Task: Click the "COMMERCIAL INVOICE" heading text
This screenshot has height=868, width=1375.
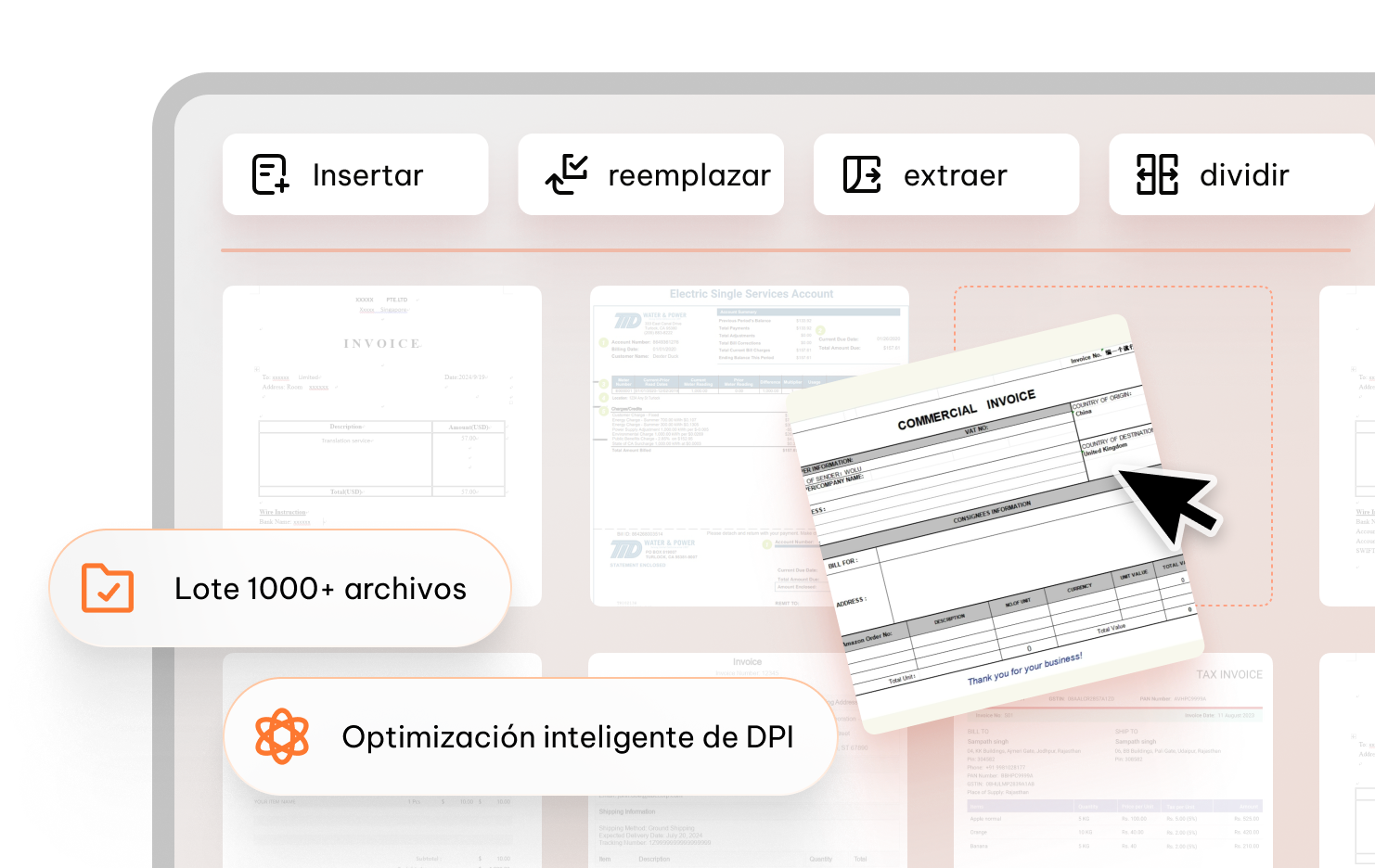Action: point(966,410)
